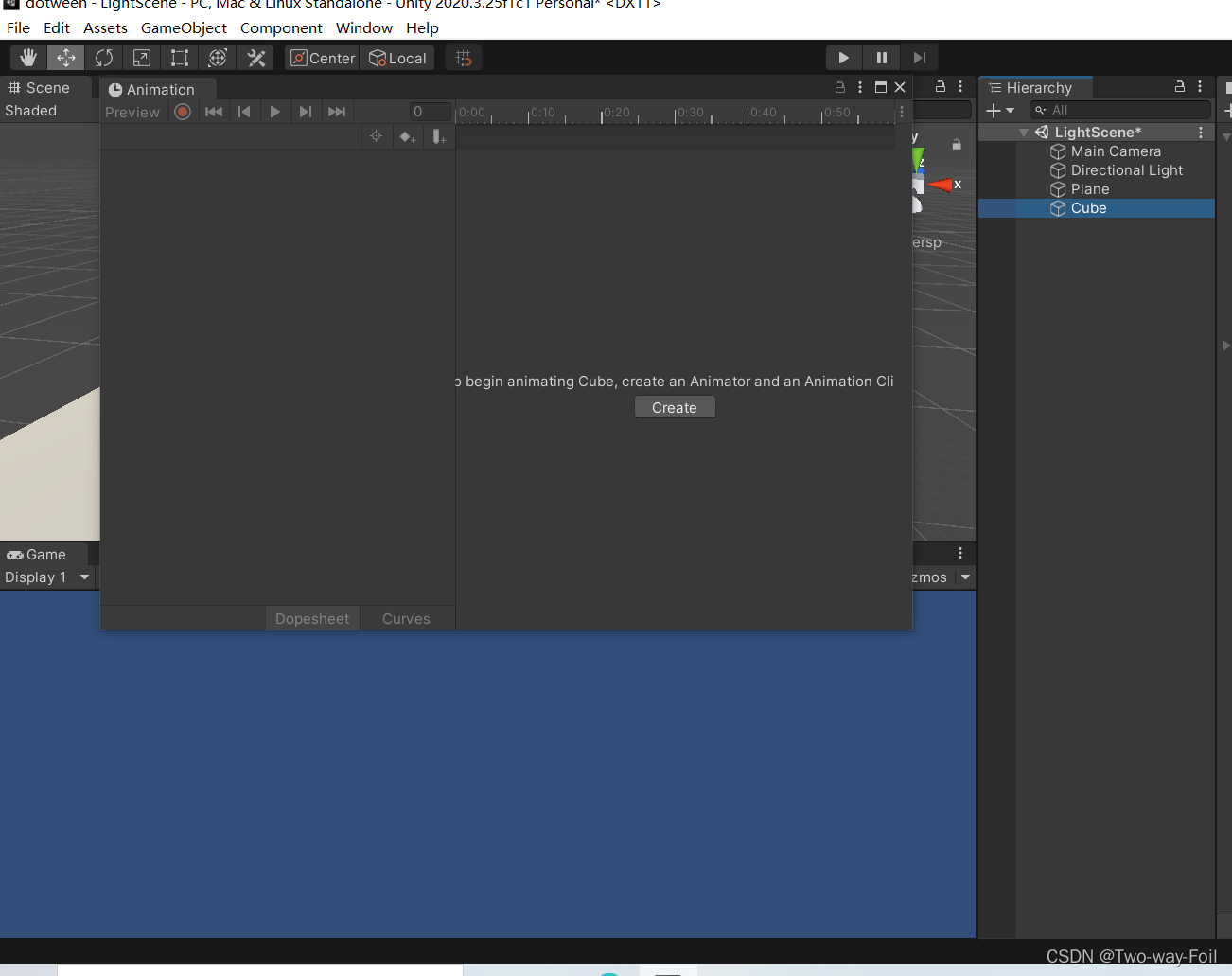Image resolution: width=1232 pixels, height=976 pixels.
Task: Select the Rect tool
Action: pyautogui.click(x=180, y=58)
